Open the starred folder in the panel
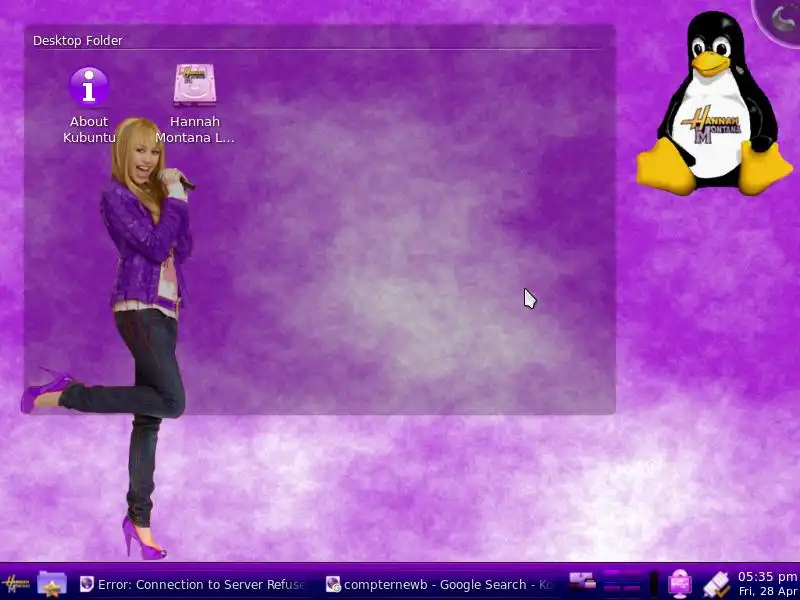 click(52, 584)
